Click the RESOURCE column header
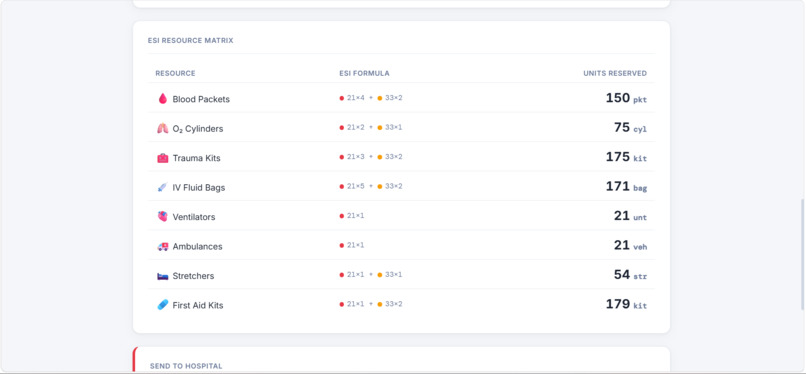This screenshot has height=374, width=806. pos(175,73)
